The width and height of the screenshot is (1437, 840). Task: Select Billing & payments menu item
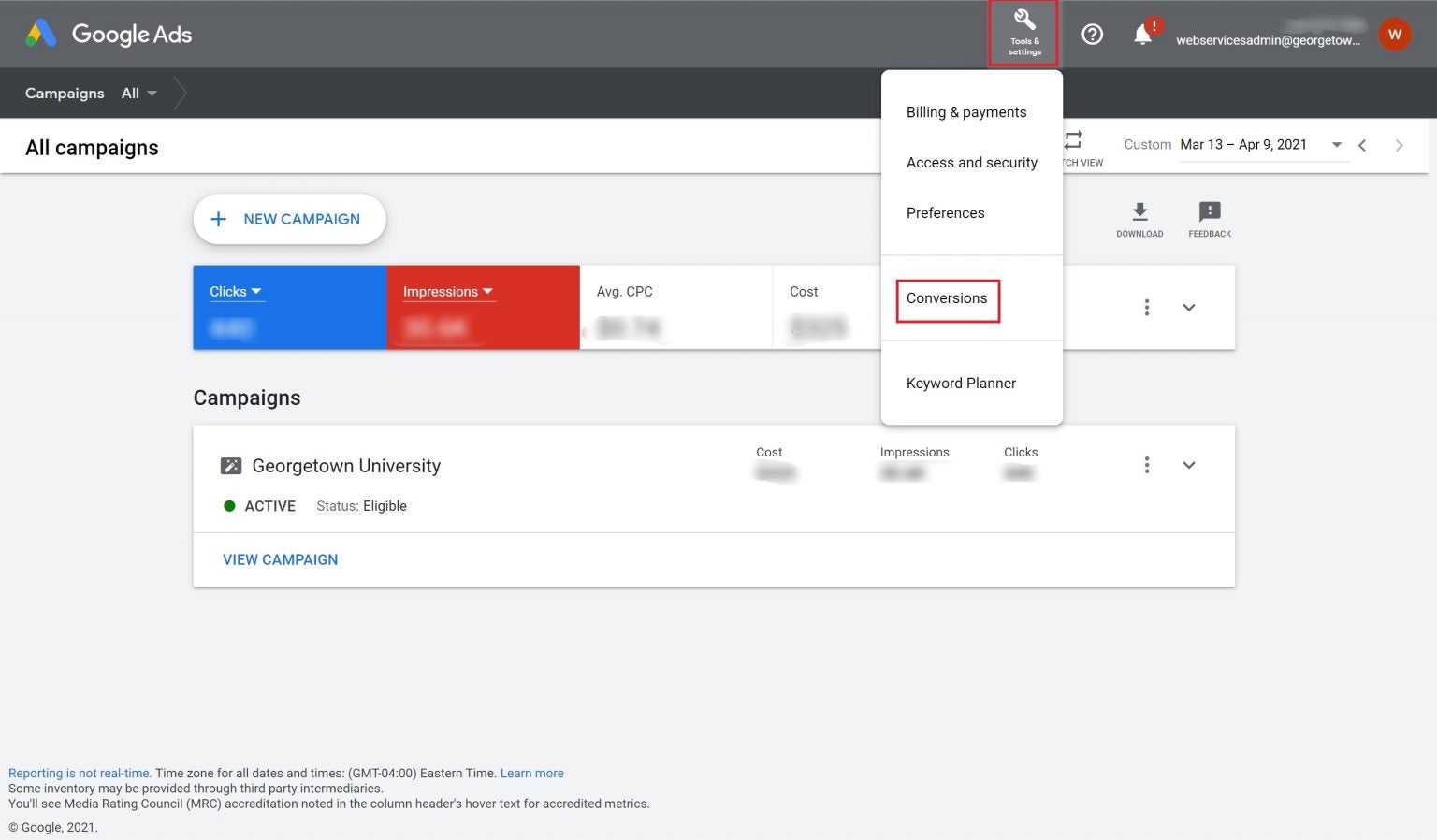(x=966, y=112)
